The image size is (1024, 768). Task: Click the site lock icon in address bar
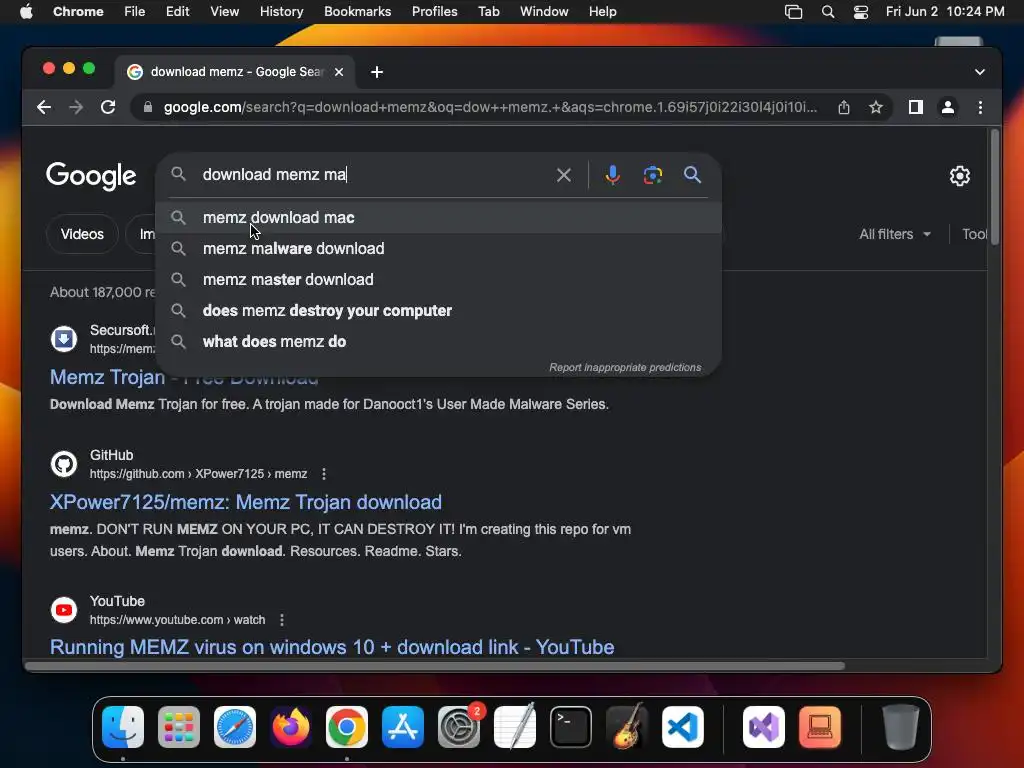coord(148,107)
